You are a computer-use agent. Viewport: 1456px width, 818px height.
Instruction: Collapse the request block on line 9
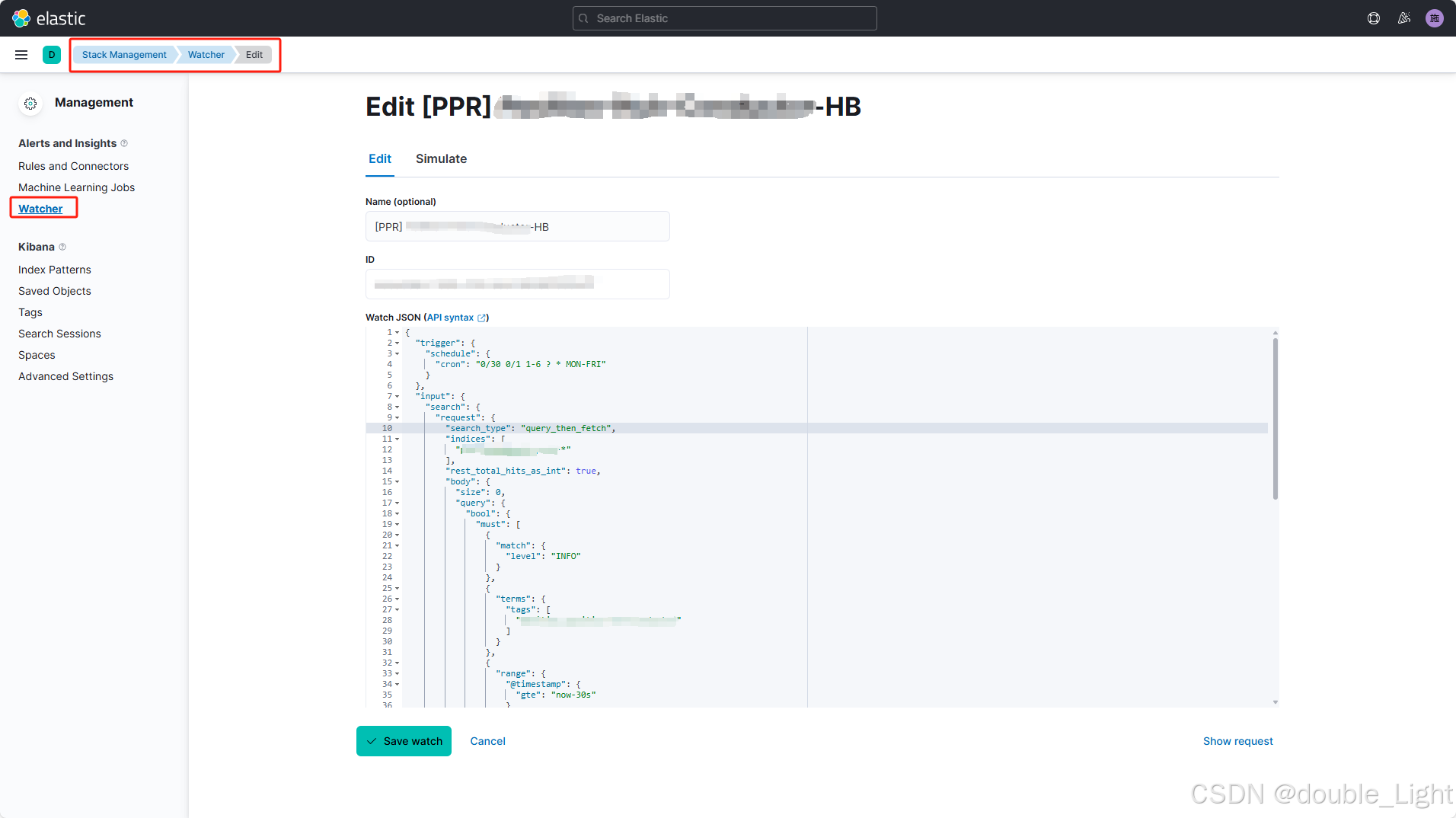coord(397,418)
